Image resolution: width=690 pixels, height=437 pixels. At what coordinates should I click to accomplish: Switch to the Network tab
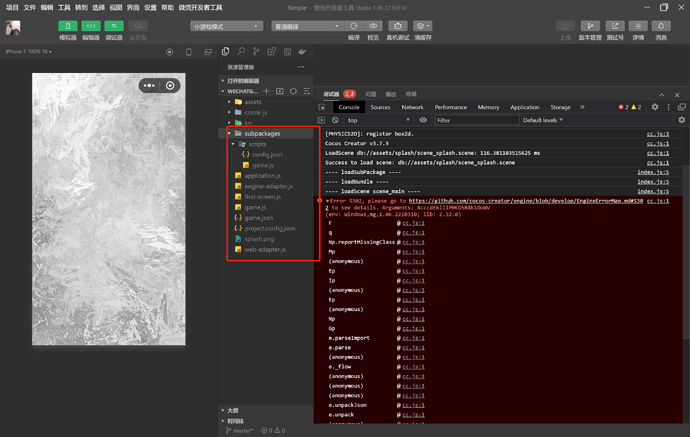pos(412,107)
